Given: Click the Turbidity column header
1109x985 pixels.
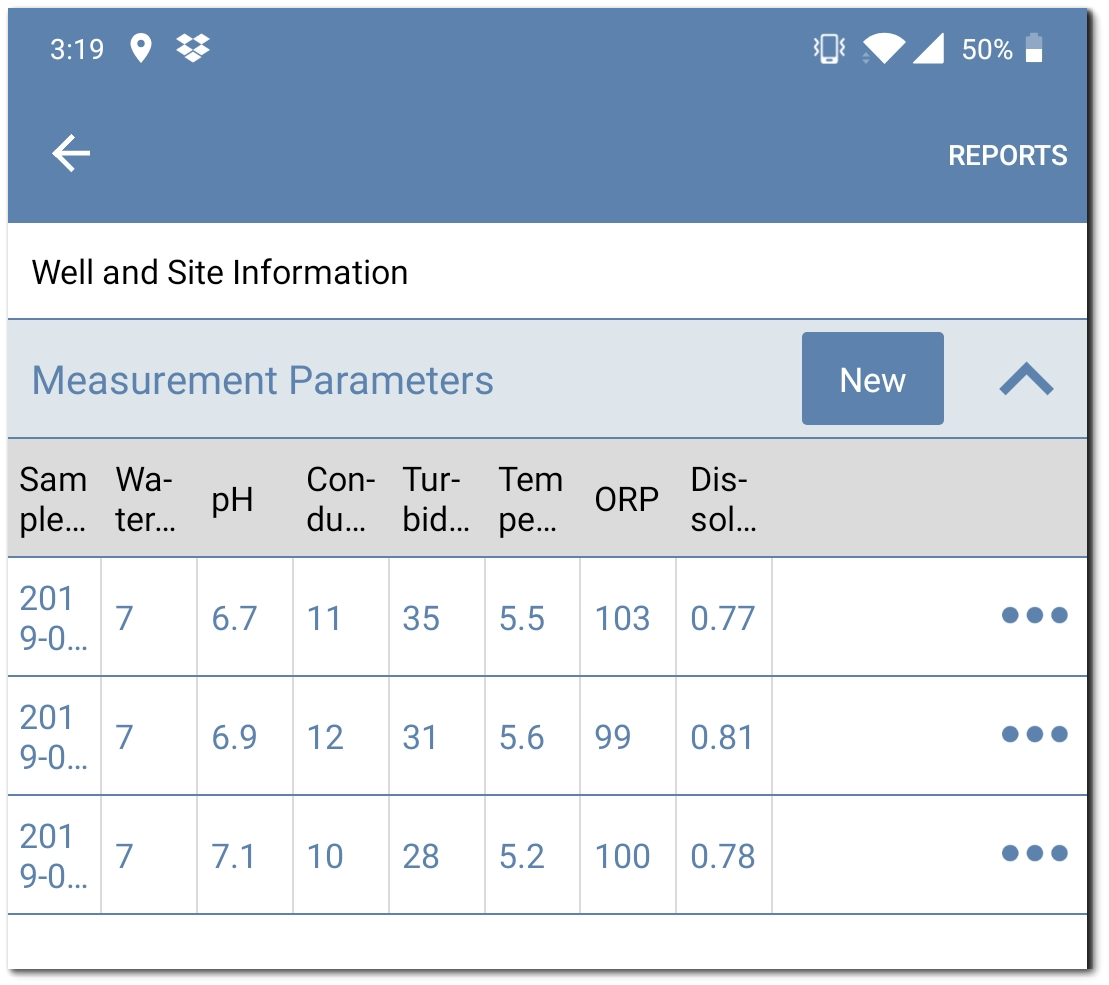Looking at the screenshot, I should [433, 497].
